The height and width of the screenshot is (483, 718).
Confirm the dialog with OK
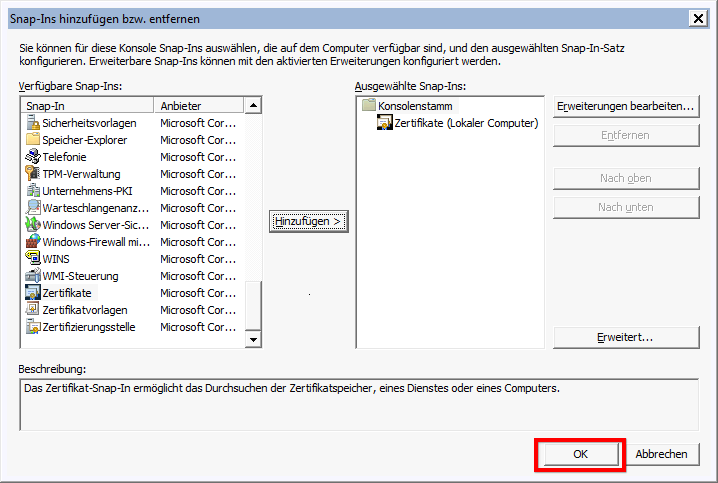[580, 454]
